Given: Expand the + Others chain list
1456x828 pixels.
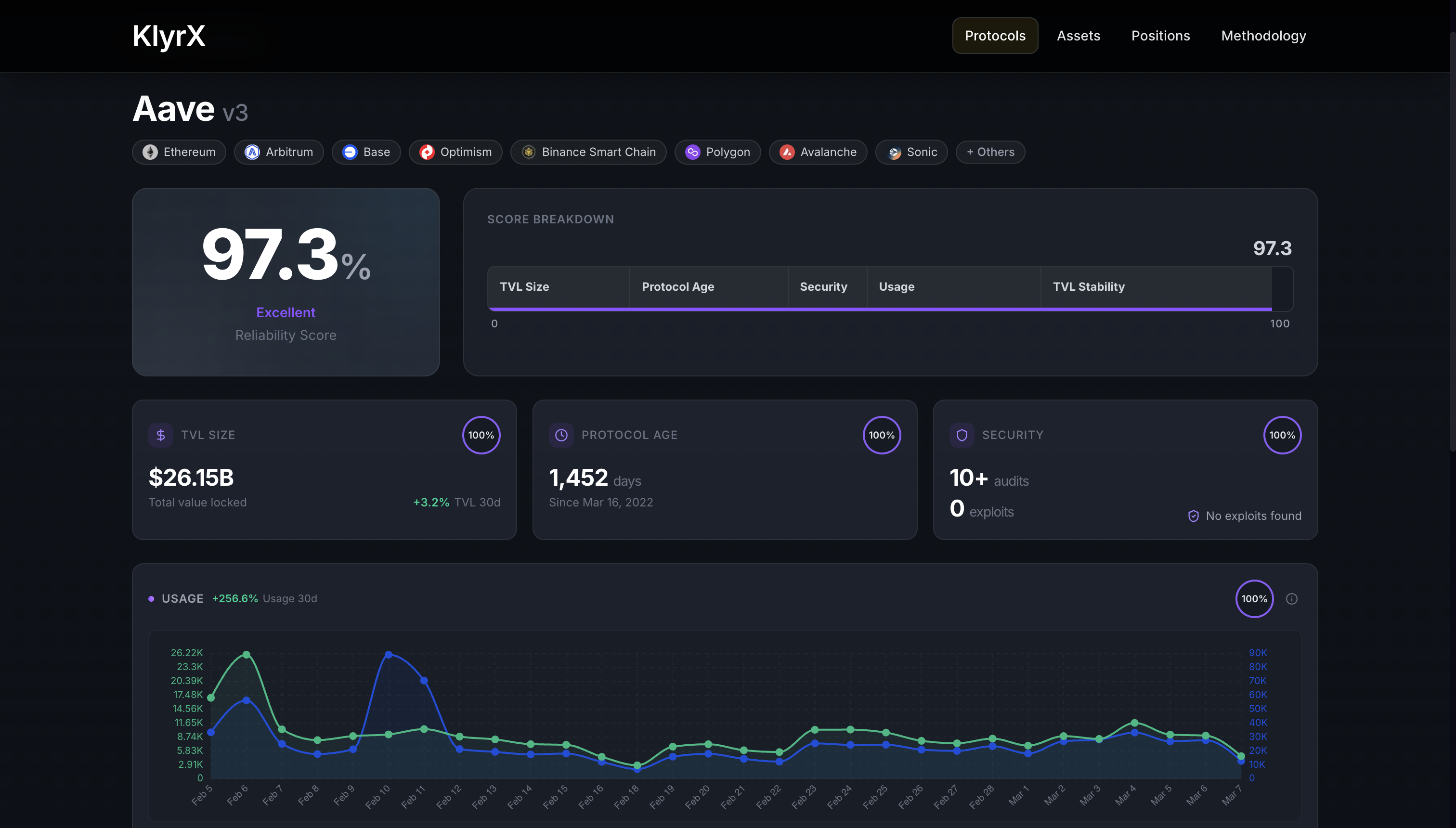Looking at the screenshot, I should [990, 152].
